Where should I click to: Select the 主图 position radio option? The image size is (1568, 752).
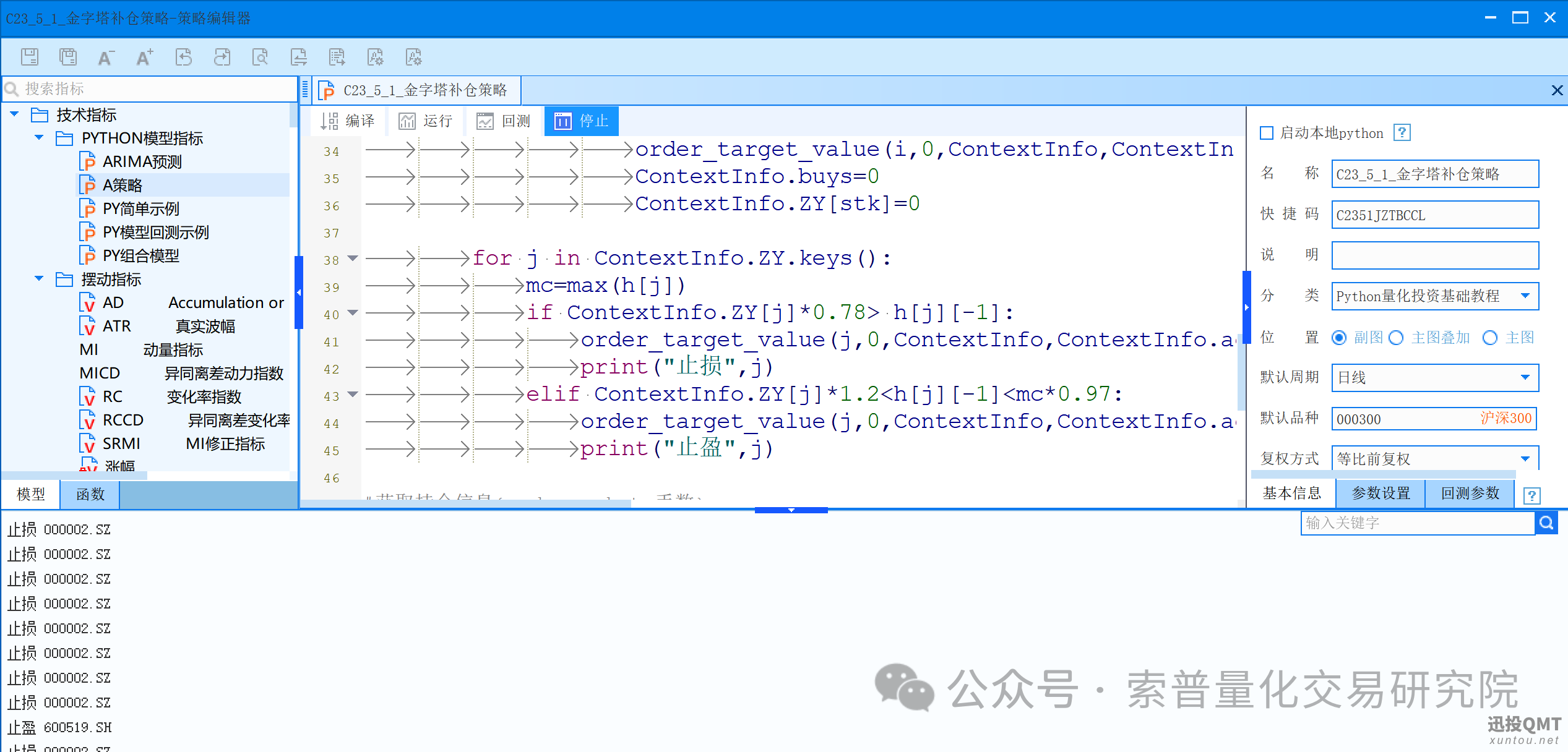(x=1490, y=338)
